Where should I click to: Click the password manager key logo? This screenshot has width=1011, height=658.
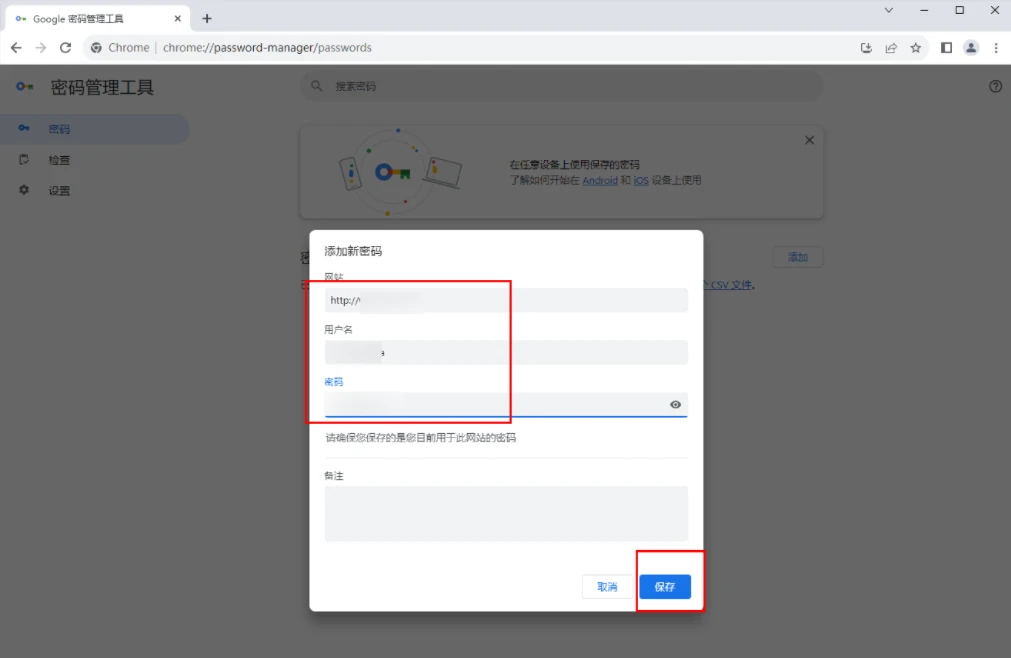coord(25,87)
